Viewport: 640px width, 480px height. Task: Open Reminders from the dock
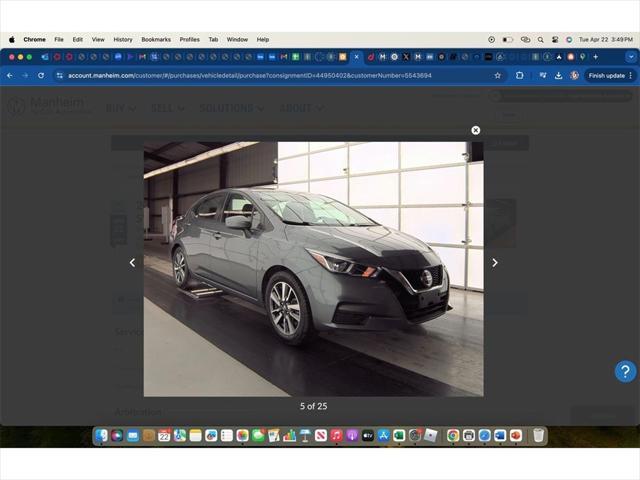coord(227,436)
